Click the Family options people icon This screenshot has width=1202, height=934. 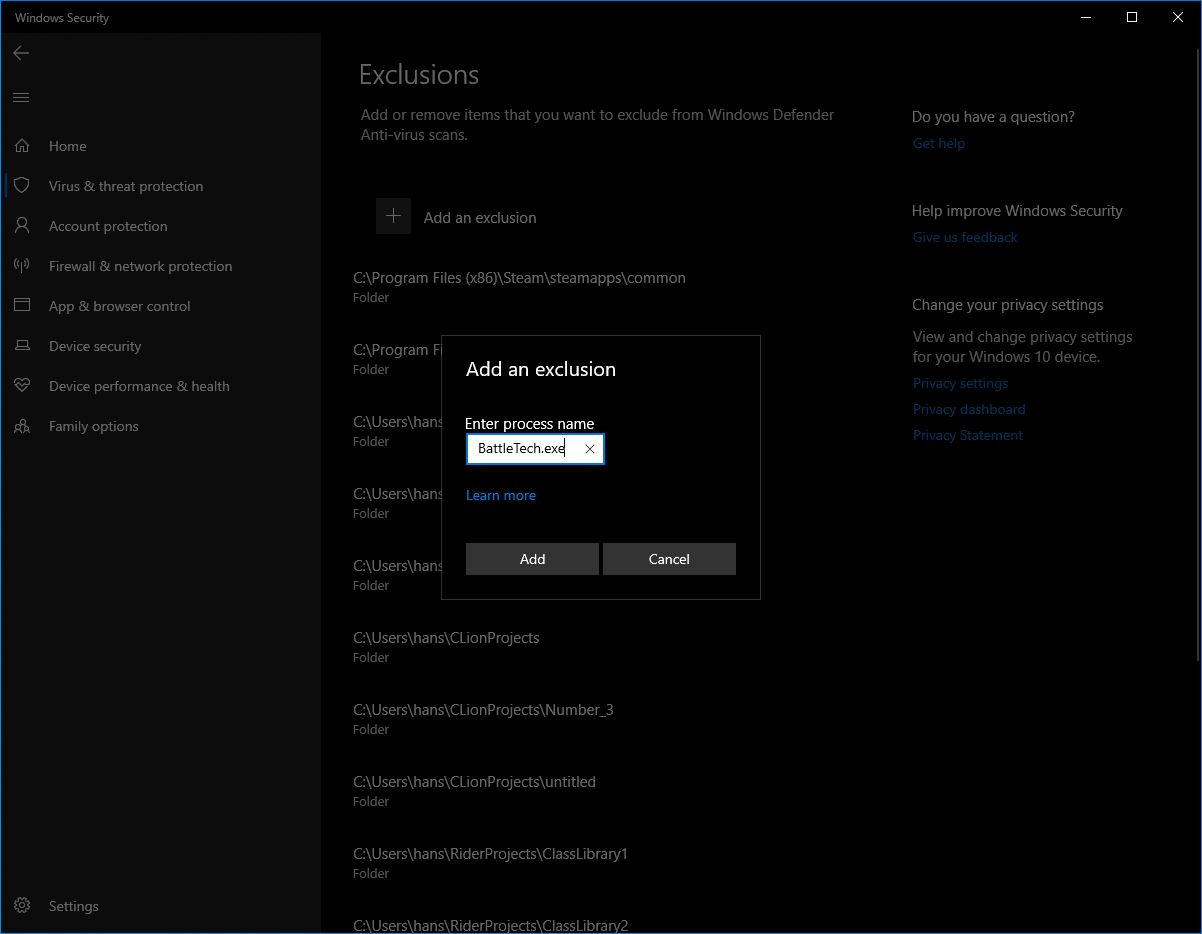[22, 426]
